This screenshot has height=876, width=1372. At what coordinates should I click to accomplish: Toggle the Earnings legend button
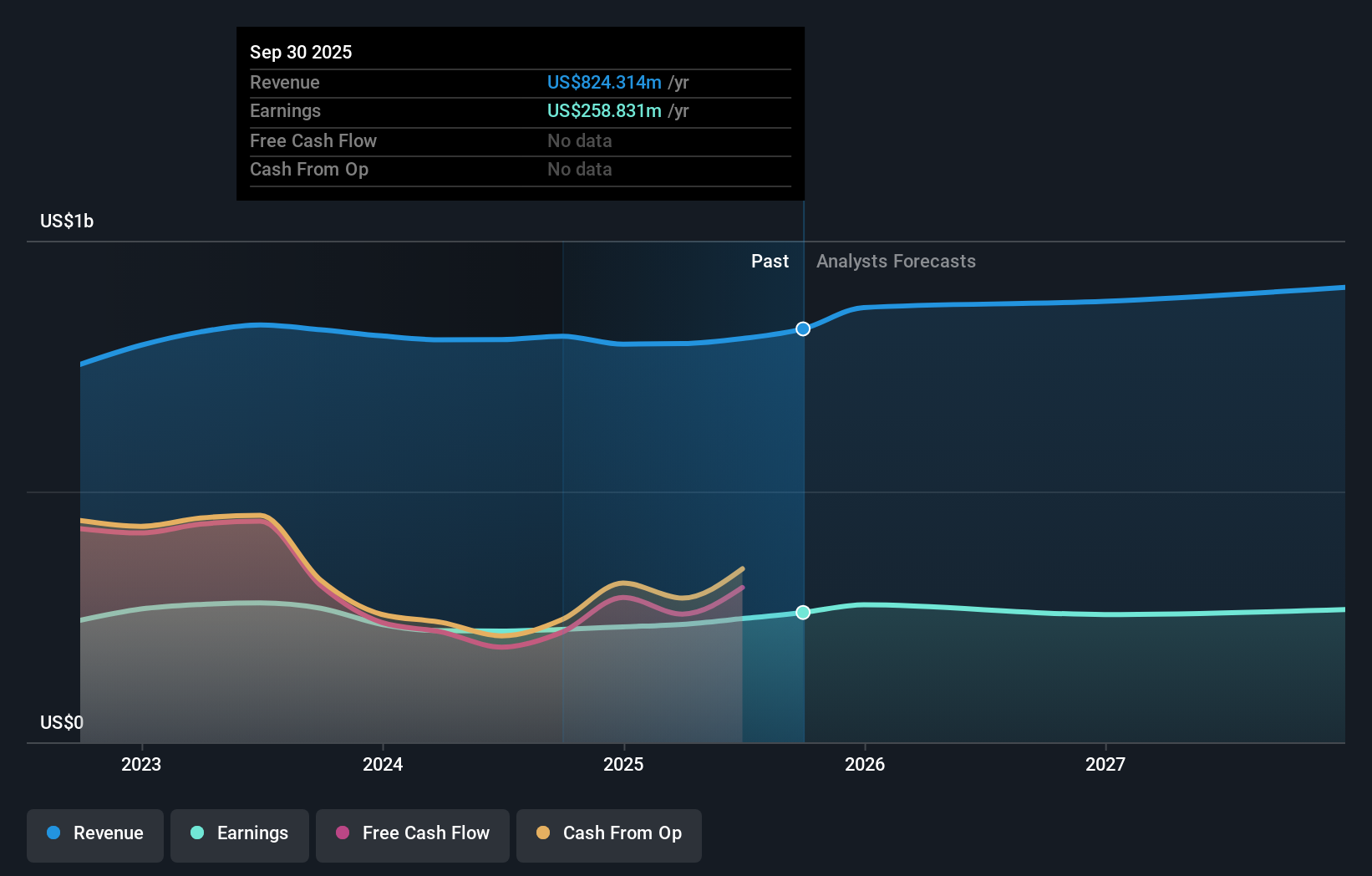(240, 835)
